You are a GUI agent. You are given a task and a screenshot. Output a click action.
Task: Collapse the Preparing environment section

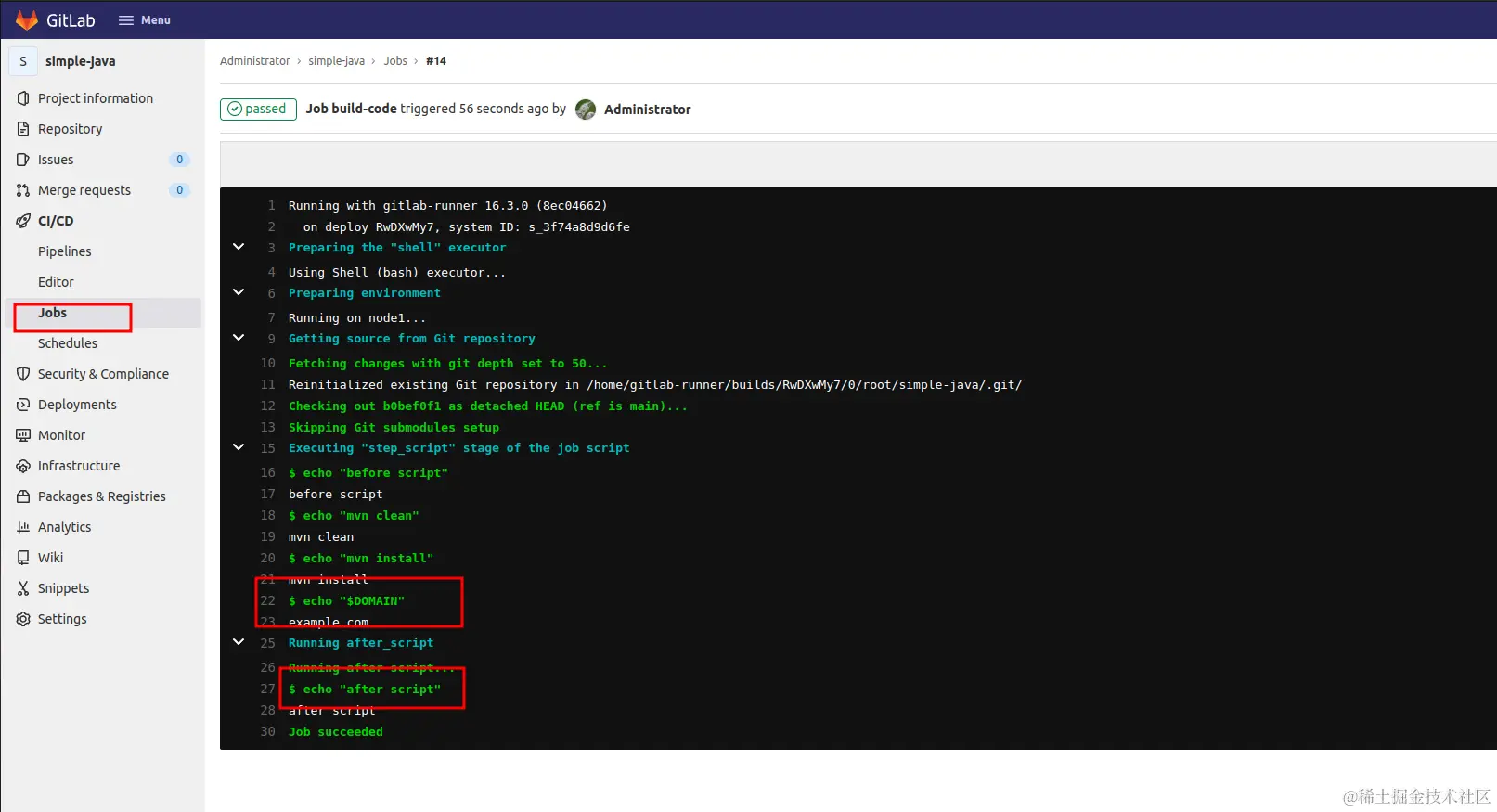pyautogui.click(x=239, y=292)
